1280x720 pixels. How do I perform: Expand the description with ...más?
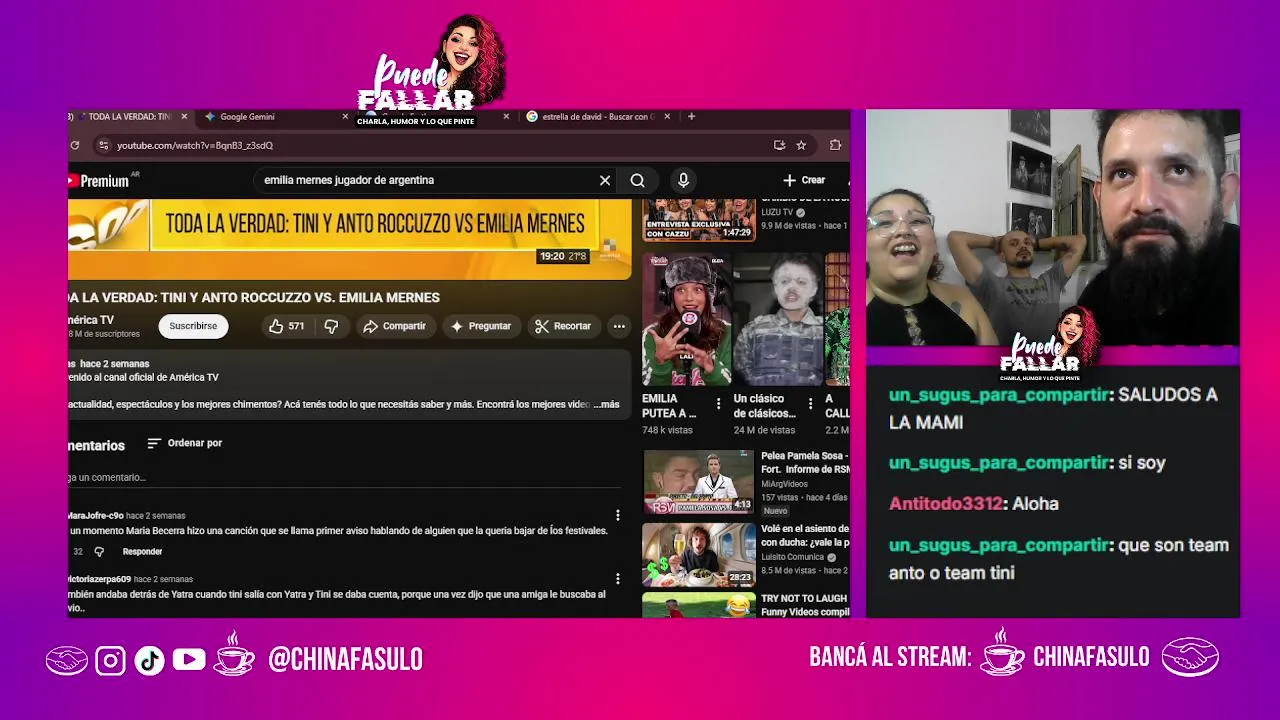click(x=606, y=405)
